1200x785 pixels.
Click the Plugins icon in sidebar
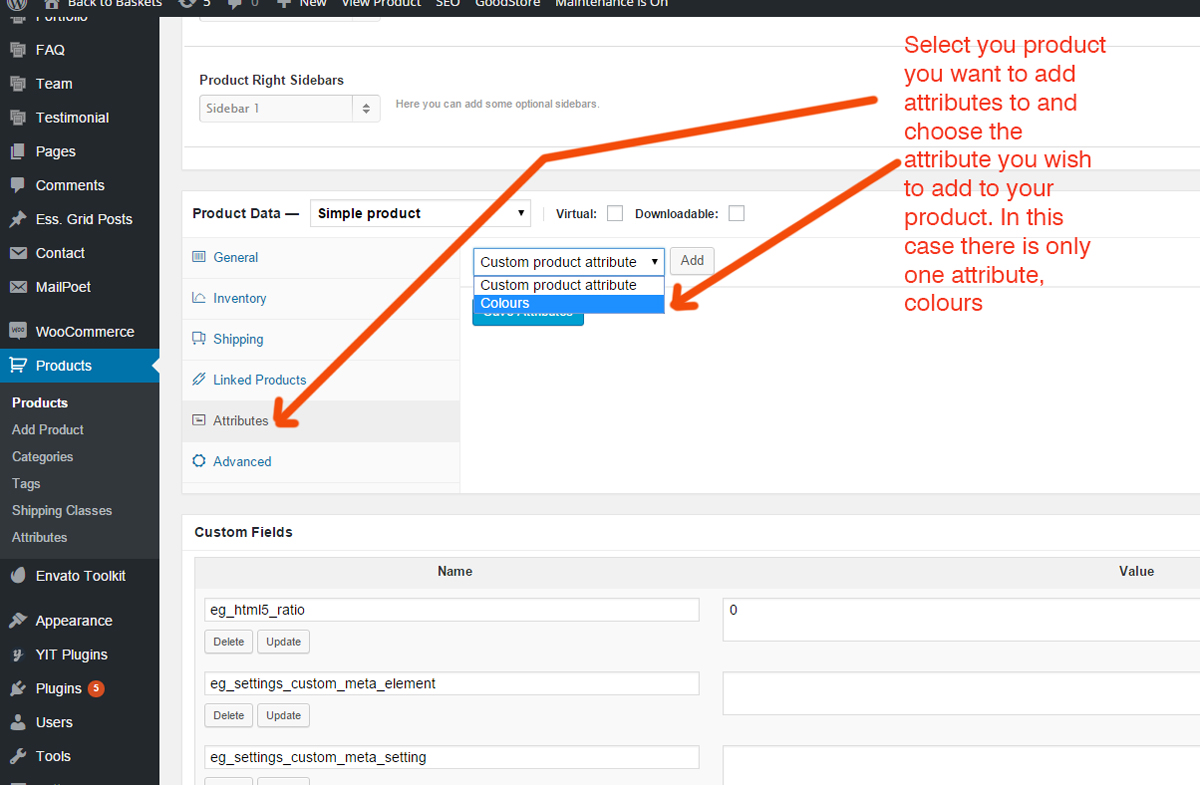coord(17,689)
